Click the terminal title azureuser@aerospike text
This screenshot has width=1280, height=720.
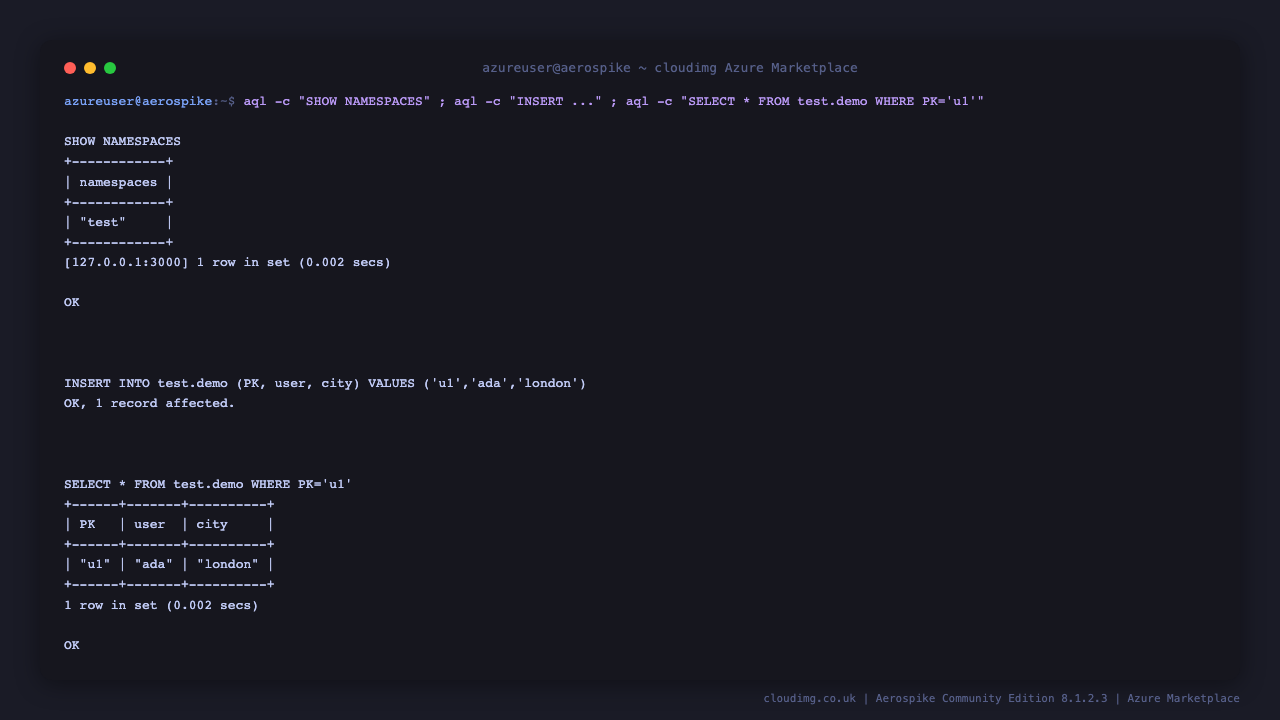(x=556, y=68)
